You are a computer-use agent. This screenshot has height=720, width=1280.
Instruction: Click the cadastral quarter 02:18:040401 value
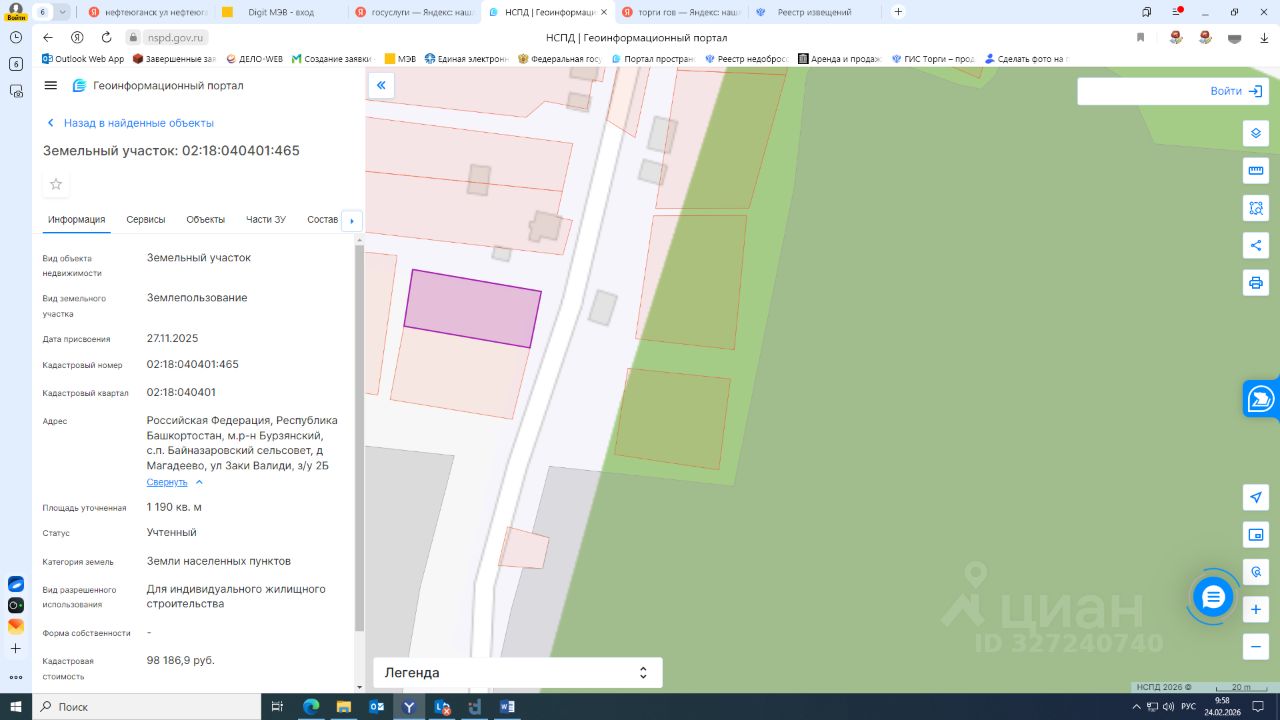[181, 393]
